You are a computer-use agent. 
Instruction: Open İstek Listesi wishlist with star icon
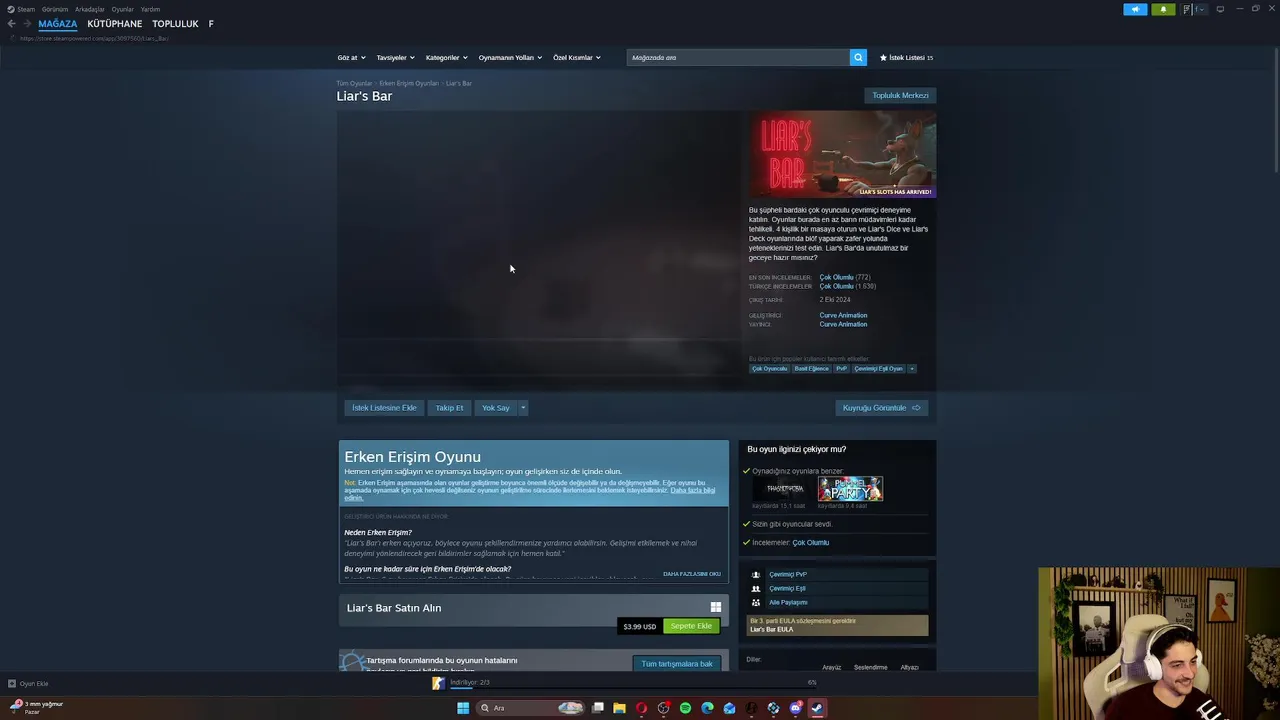[906, 58]
